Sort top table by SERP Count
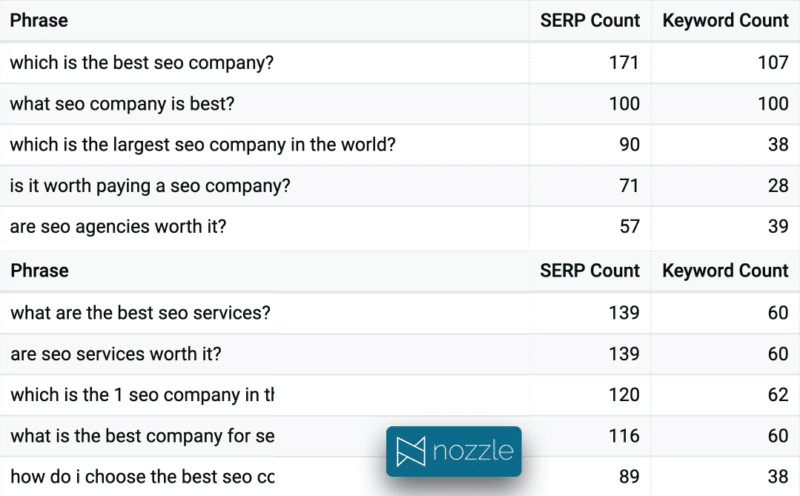This screenshot has width=800, height=496. [x=589, y=20]
